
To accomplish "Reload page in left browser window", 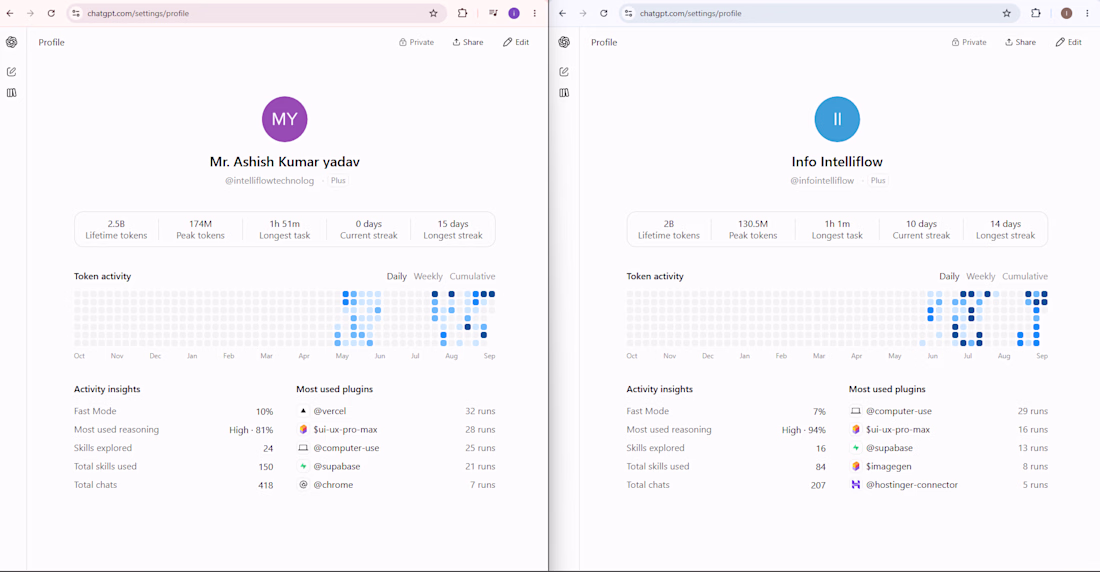I will pyautogui.click(x=51, y=13).
